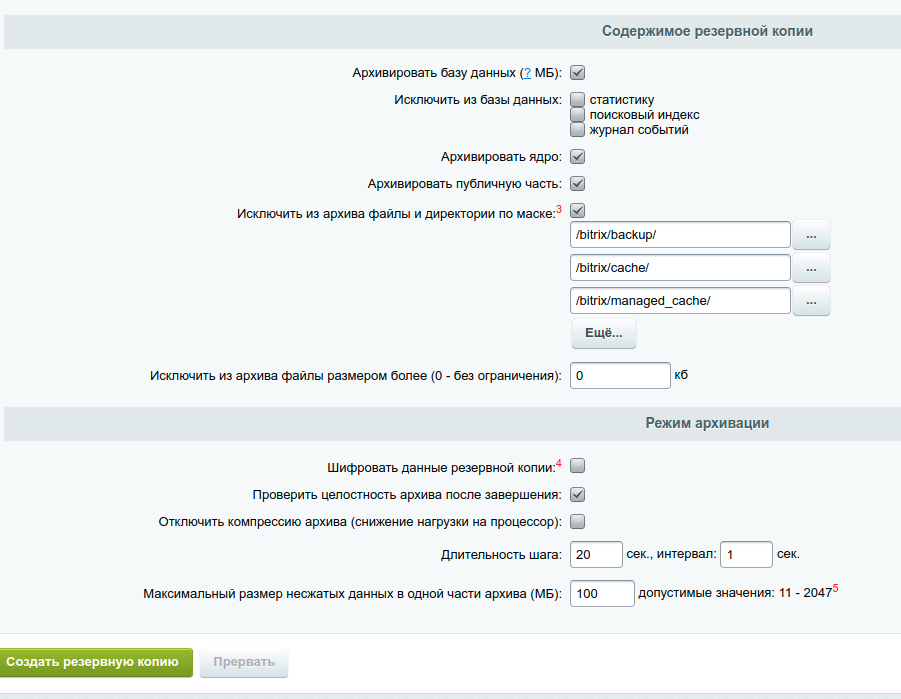Uncheck exclude files by mask checkbox

point(577,210)
